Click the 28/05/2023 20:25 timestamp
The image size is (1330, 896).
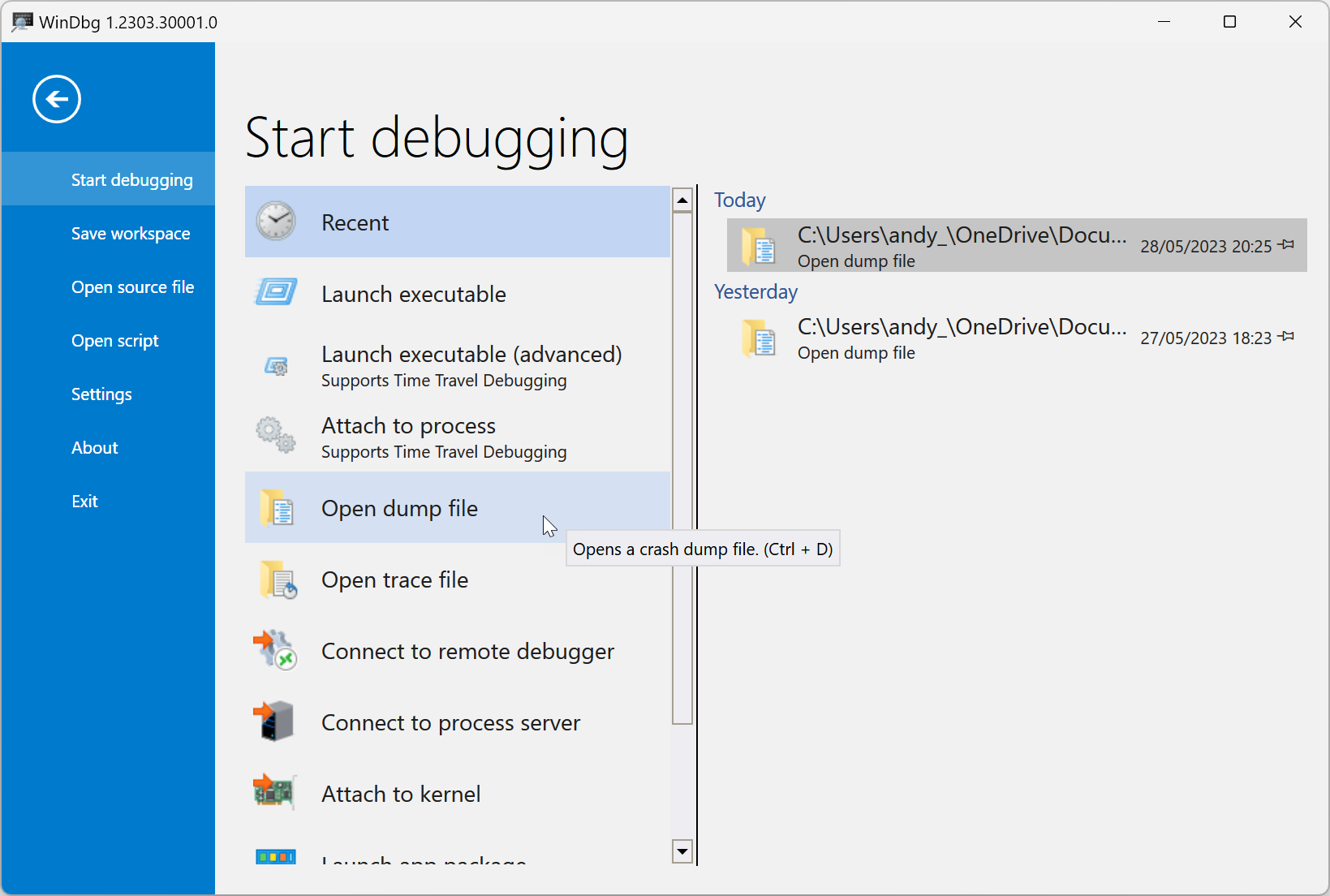(x=1206, y=247)
